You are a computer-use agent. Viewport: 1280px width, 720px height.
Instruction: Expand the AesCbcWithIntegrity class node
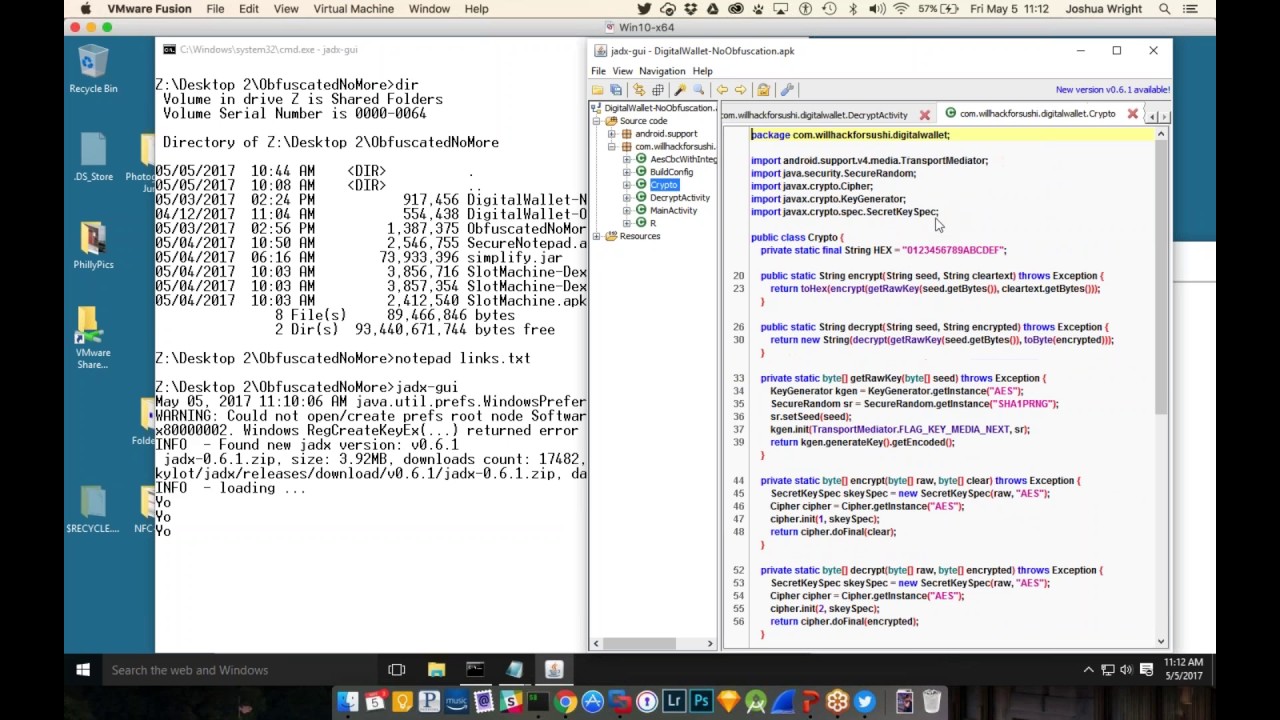click(627, 159)
